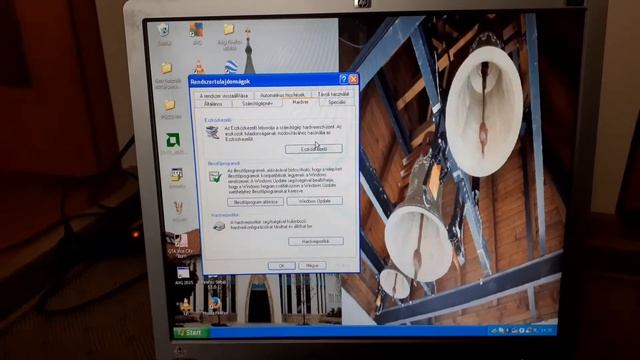The width and height of the screenshot is (640, 360).
Task: Select the 'Távoli használat' tab
Action: coord(333,94)
